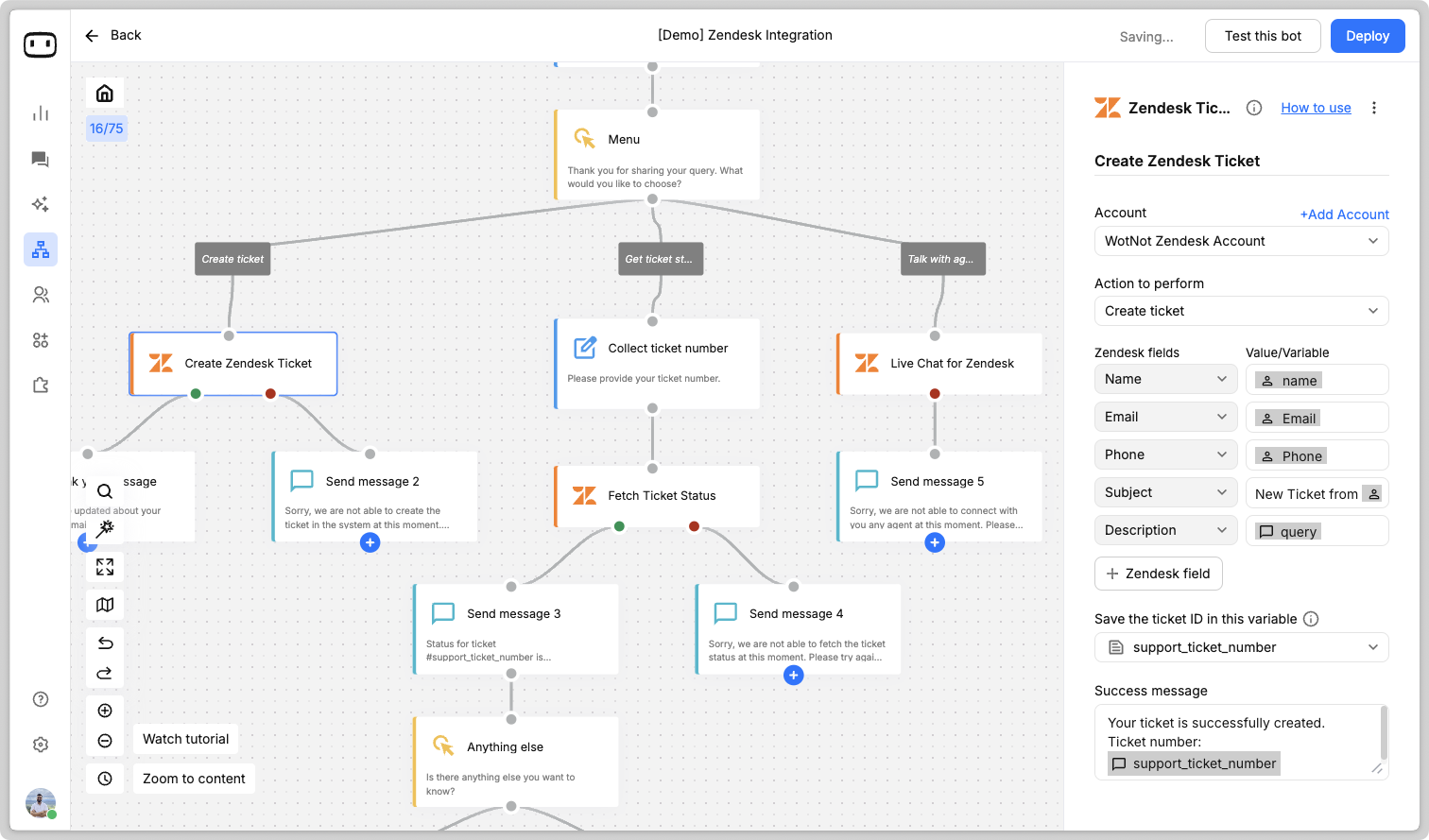Click the Zoom to content button
This screenshot has width=1429, height=840.
point(194,779)
